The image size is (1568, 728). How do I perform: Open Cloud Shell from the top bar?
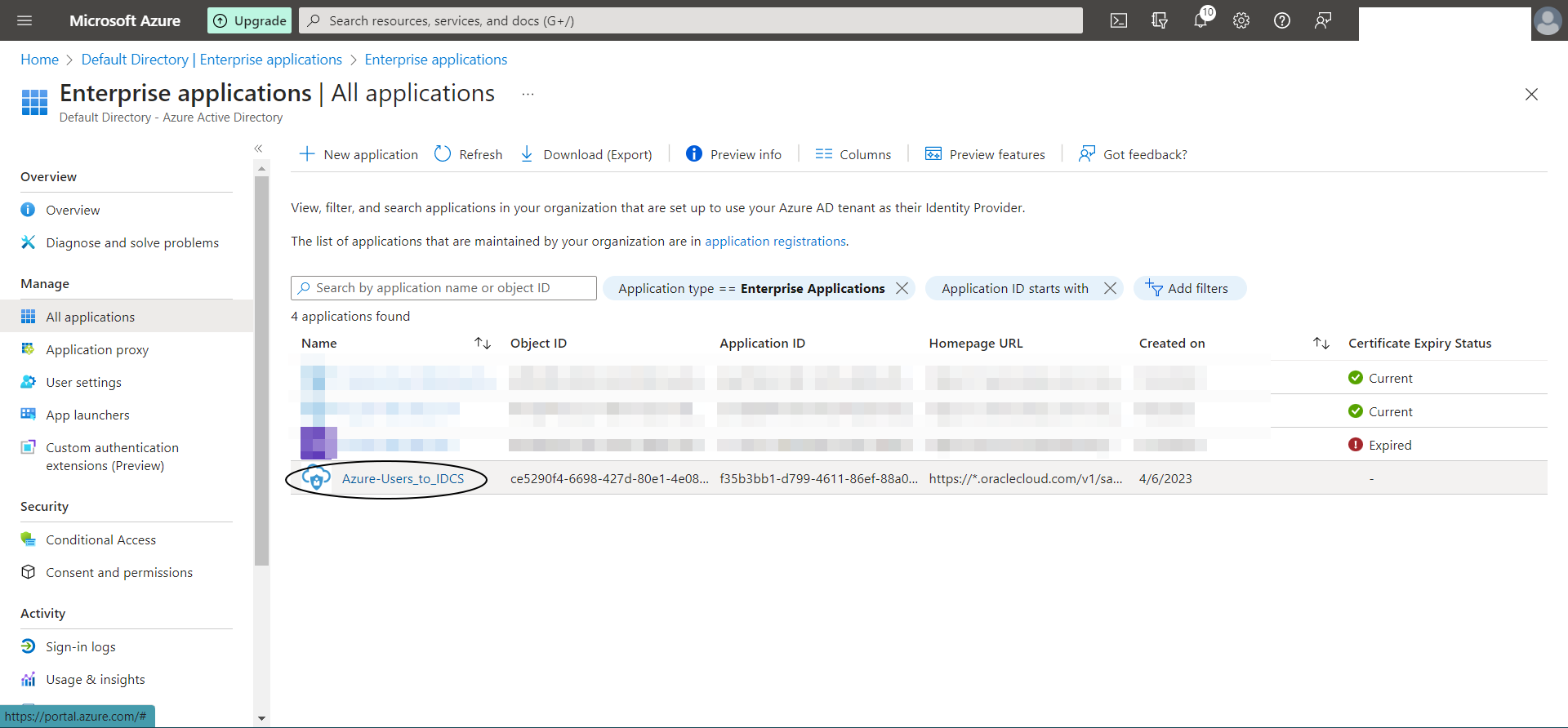(x=1119, y=20)
